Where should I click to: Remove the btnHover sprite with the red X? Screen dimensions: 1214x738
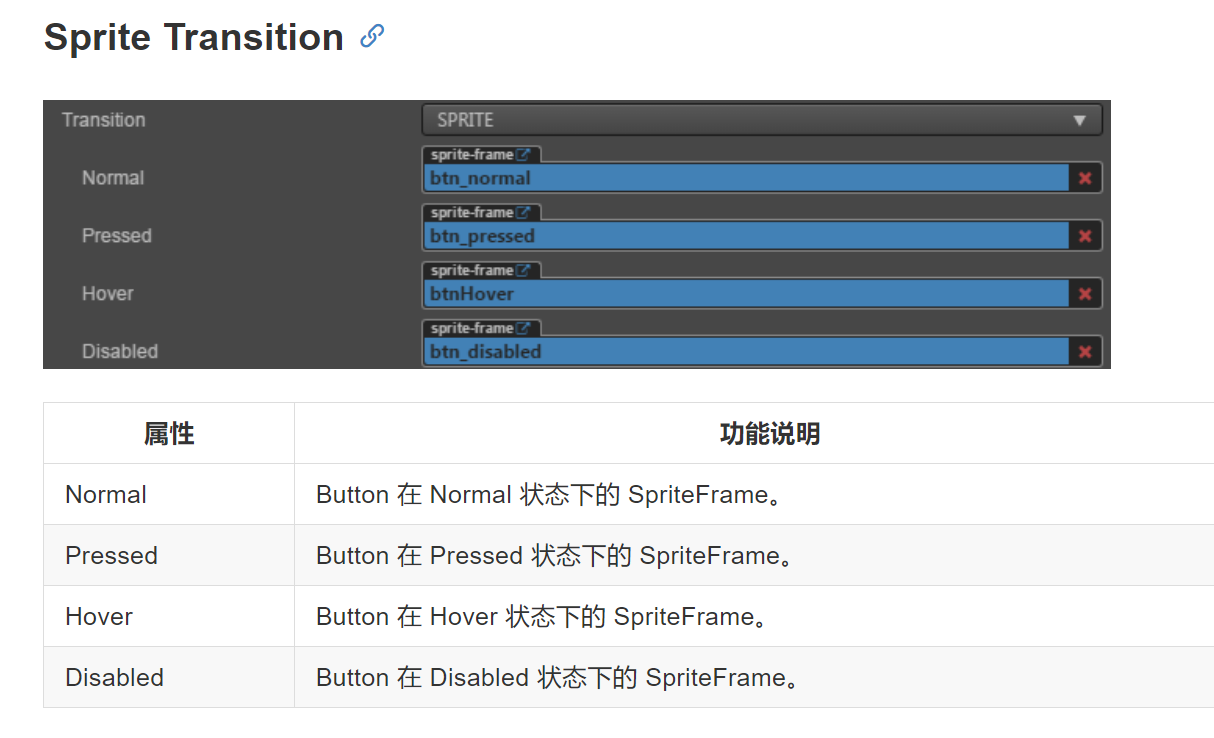coord(1085,293)
